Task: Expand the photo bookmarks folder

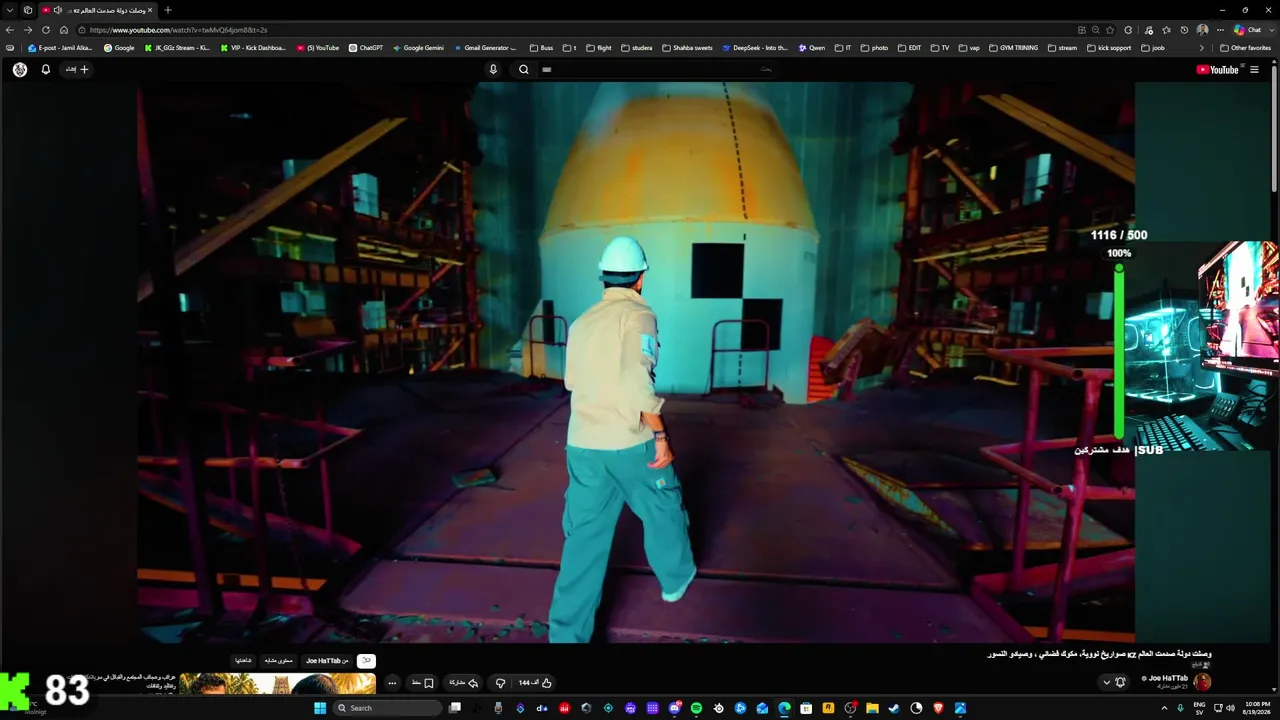Action: (x=874, y=48)
